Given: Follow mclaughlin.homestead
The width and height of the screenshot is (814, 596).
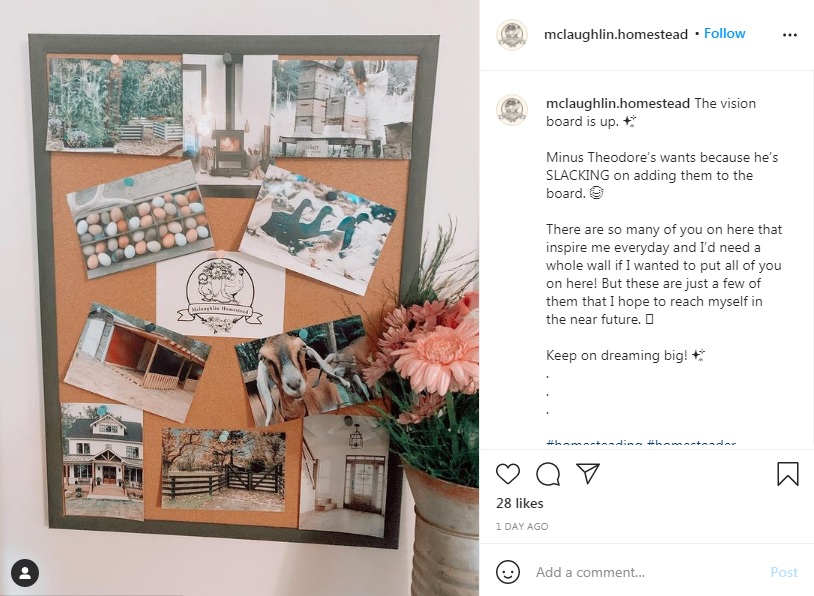Looking at the screenshot, I should pyautogui.click(x=724, y=34).
